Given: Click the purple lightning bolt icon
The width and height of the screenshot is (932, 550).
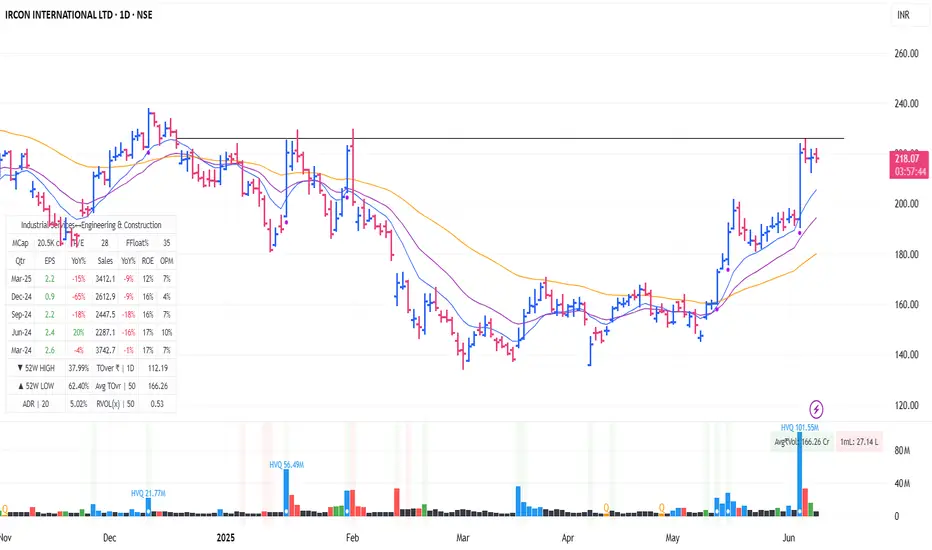Looking at the screenshot, I should pos(816,409).
